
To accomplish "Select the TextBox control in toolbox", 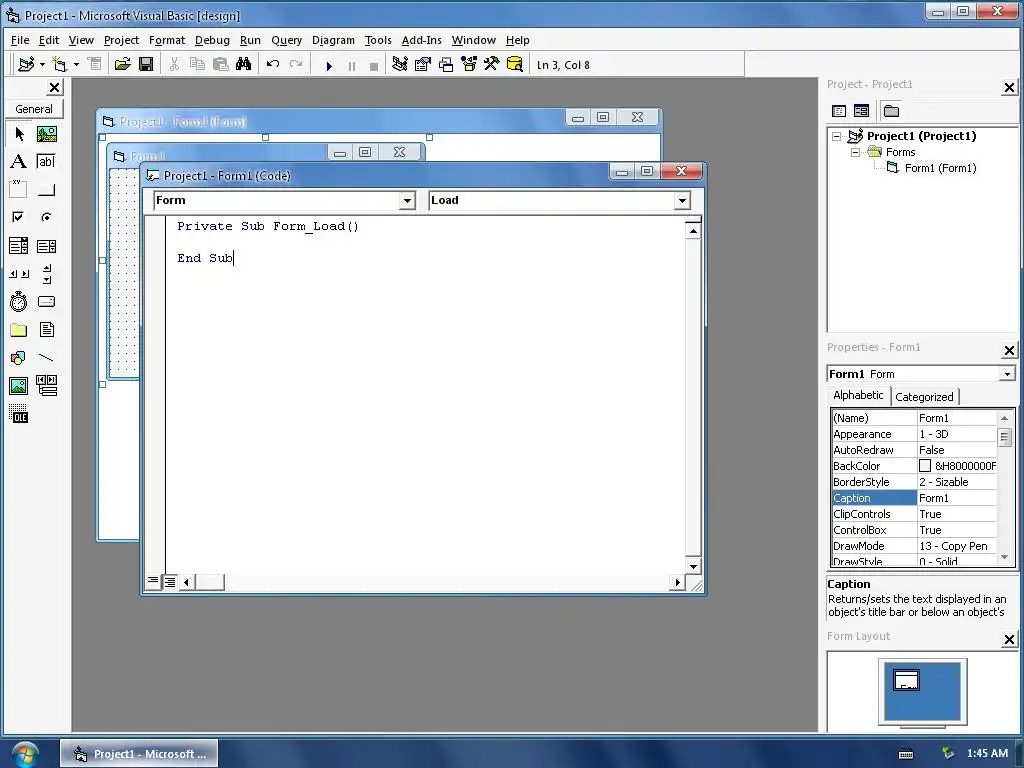I will [46, 161].
